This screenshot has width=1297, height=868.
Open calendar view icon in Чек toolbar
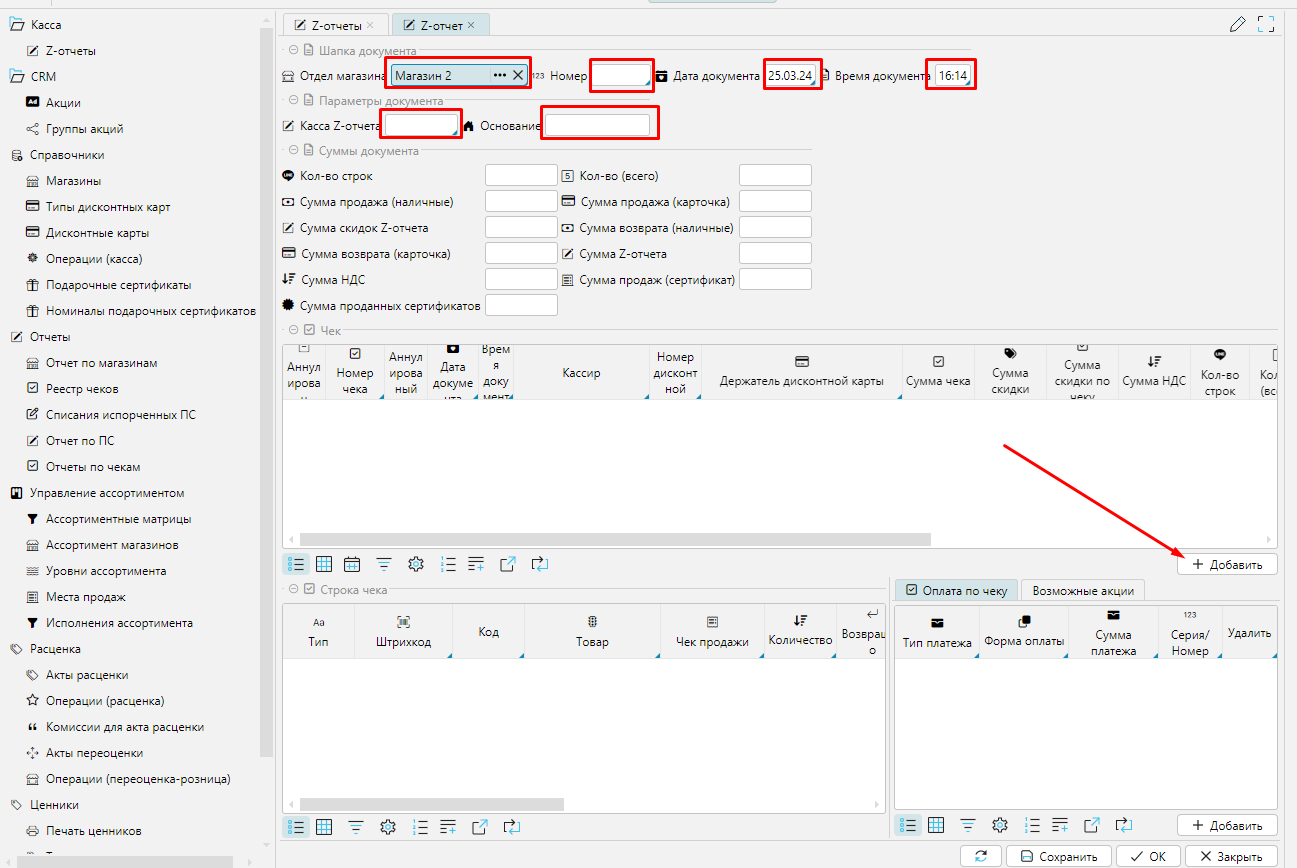[352, 565]
